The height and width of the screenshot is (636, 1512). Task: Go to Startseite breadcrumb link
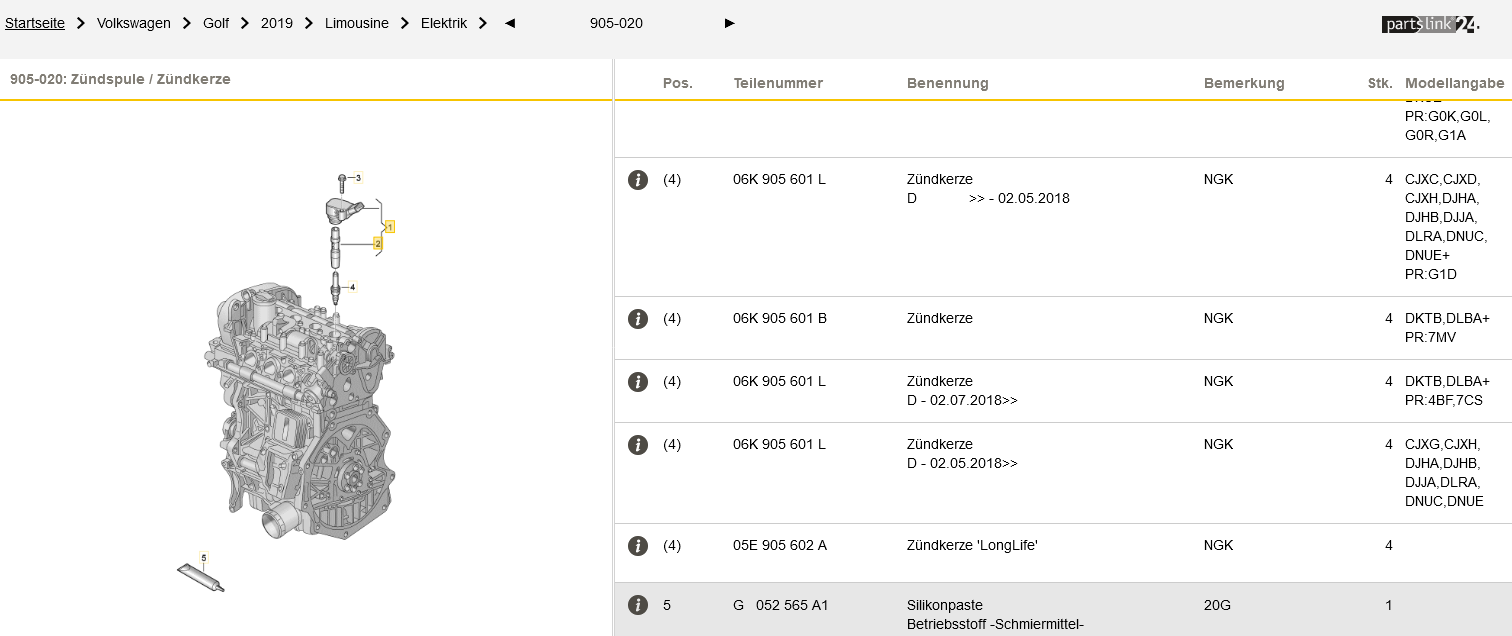tap(35, 23)
